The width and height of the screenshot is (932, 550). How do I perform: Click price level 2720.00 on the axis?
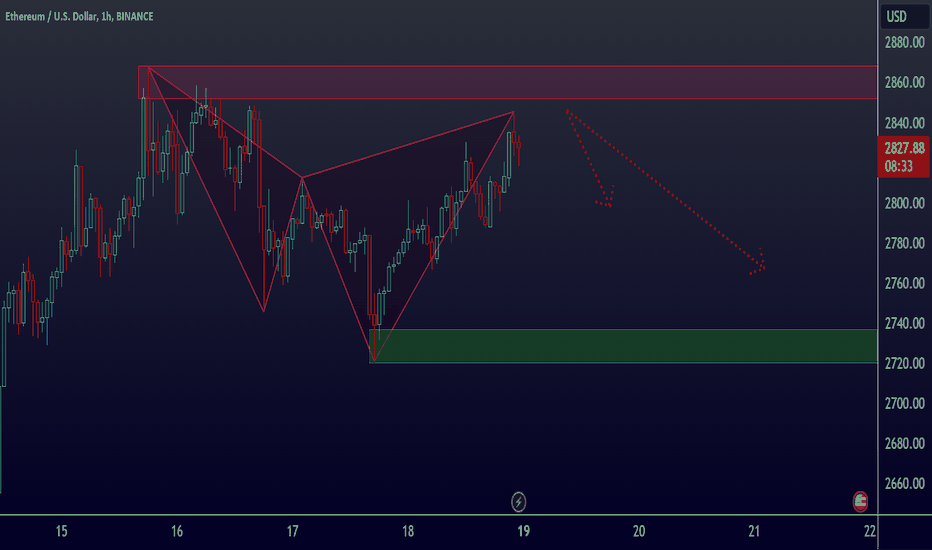click(x=904, y=363)
